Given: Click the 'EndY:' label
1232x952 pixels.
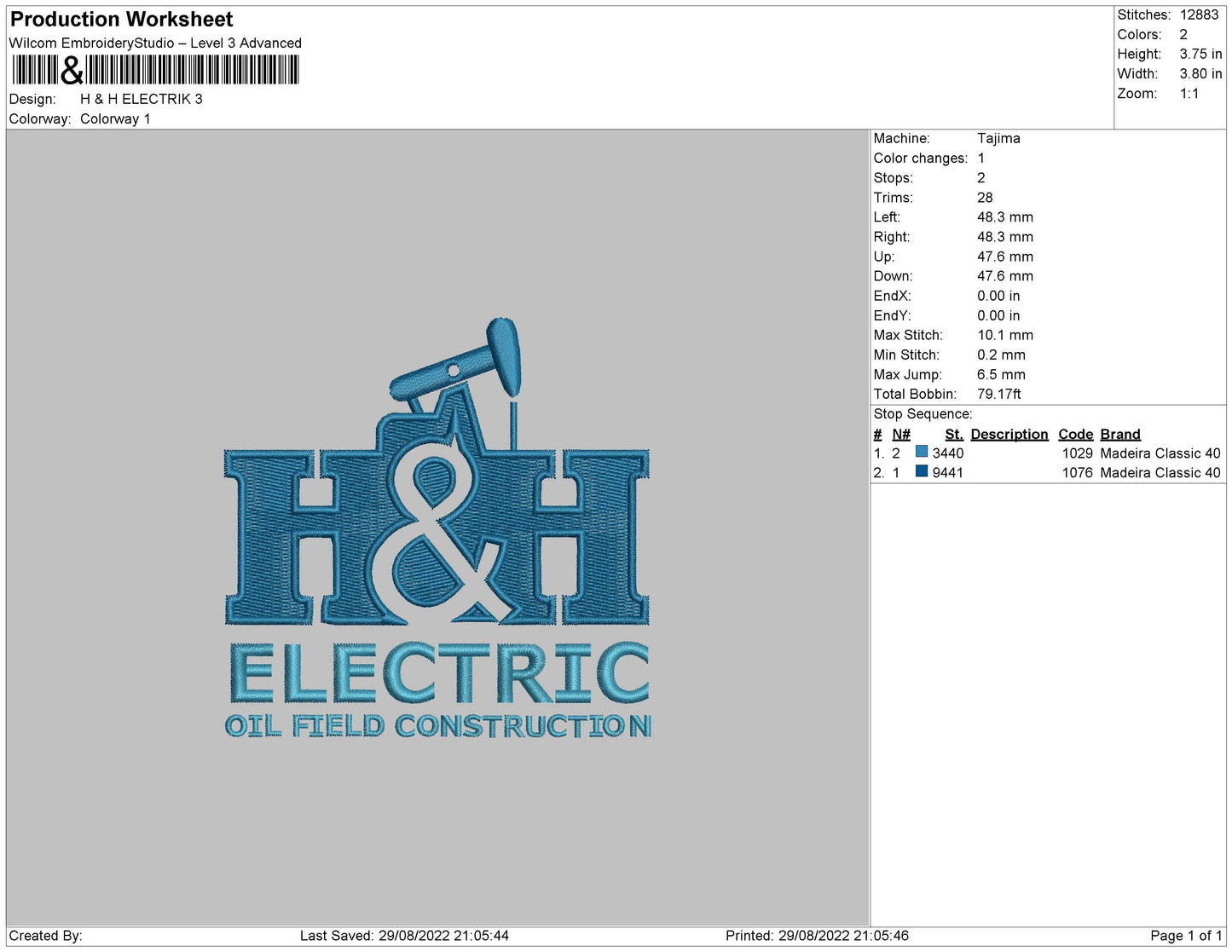Looking at the screenshot, I should click(x=892, y=315).
